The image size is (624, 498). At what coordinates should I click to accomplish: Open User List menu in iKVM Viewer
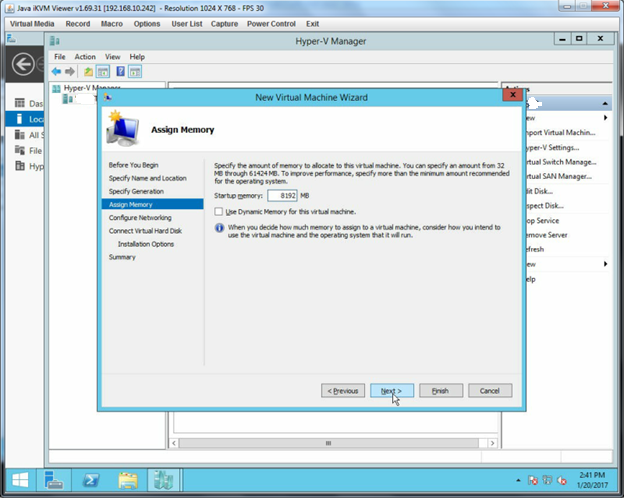(187, 24)
